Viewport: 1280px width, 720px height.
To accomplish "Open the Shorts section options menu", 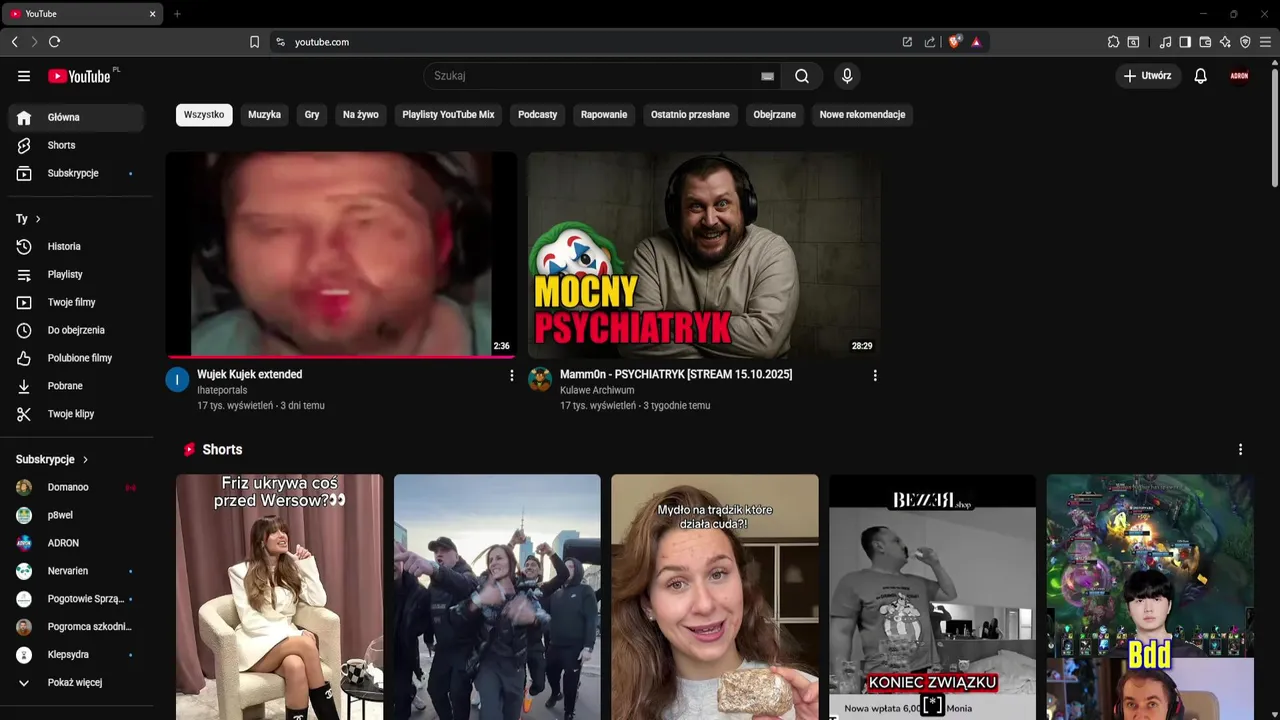I will click(1240, 450).
